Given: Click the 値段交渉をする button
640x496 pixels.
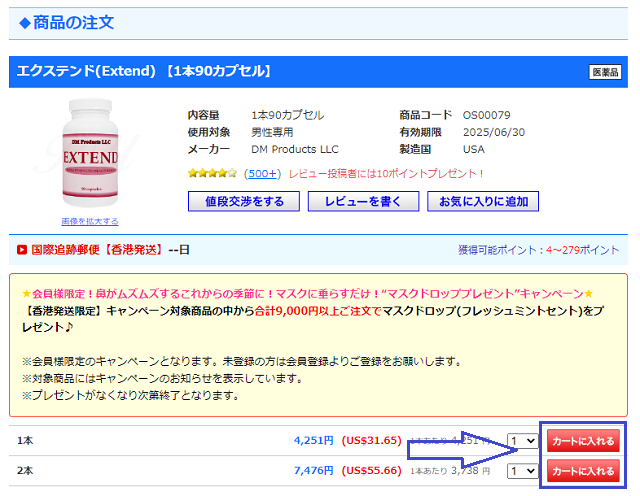Looking at the screenshot, I should 244,201.
